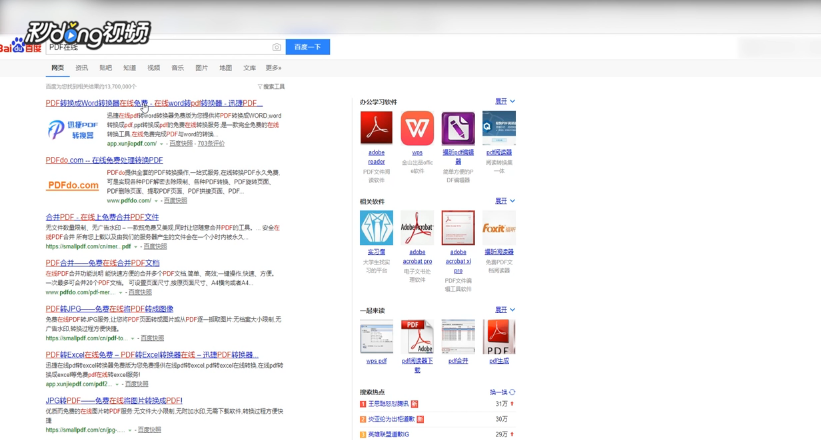Screen dimensions: 821x440
Task: Open the 实习僧 text link
Action: coord(376,252)
